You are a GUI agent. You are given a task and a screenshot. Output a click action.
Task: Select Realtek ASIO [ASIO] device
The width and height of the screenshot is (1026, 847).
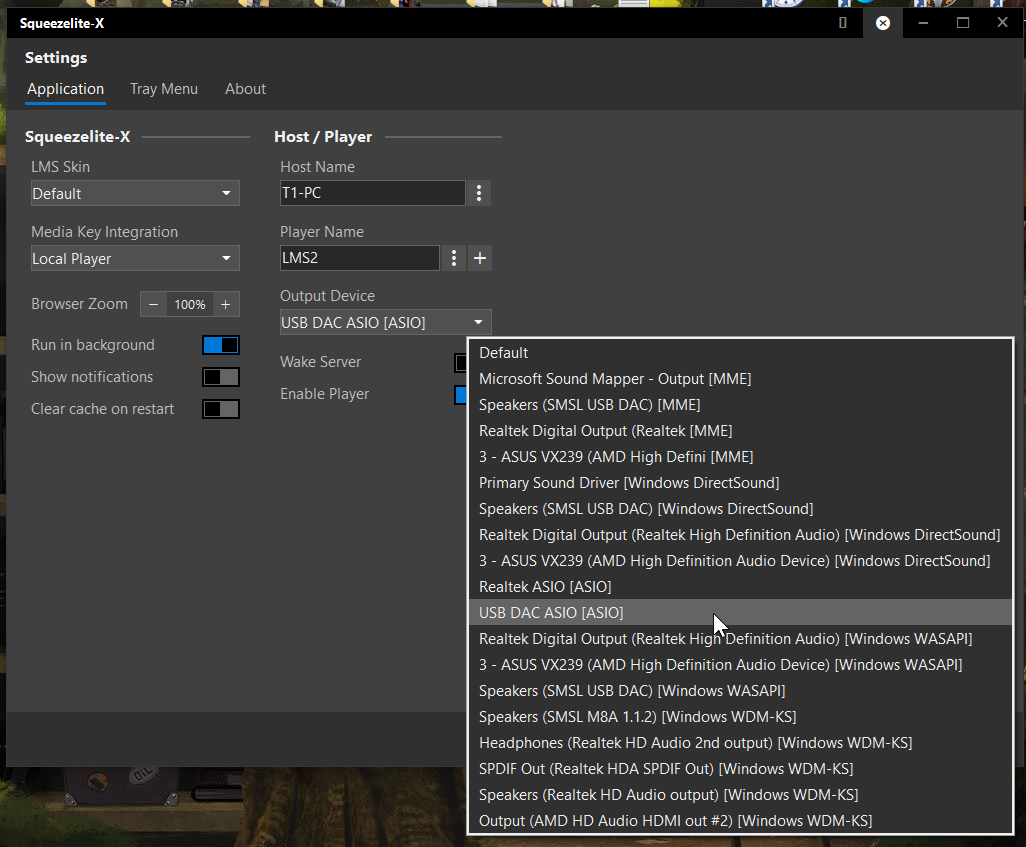point(740,586)
